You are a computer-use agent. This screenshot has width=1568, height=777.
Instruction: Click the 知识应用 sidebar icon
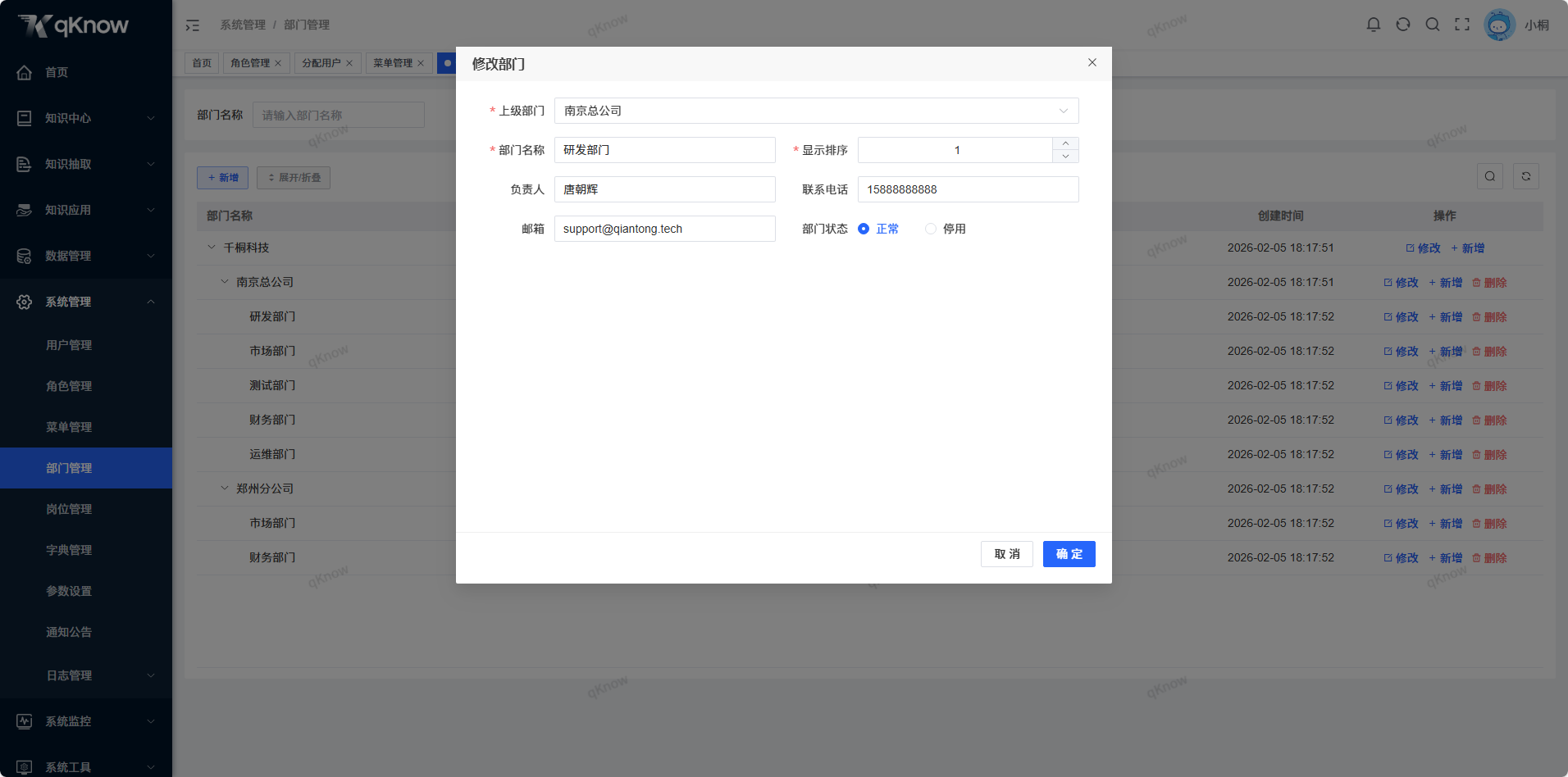[25, 210]
